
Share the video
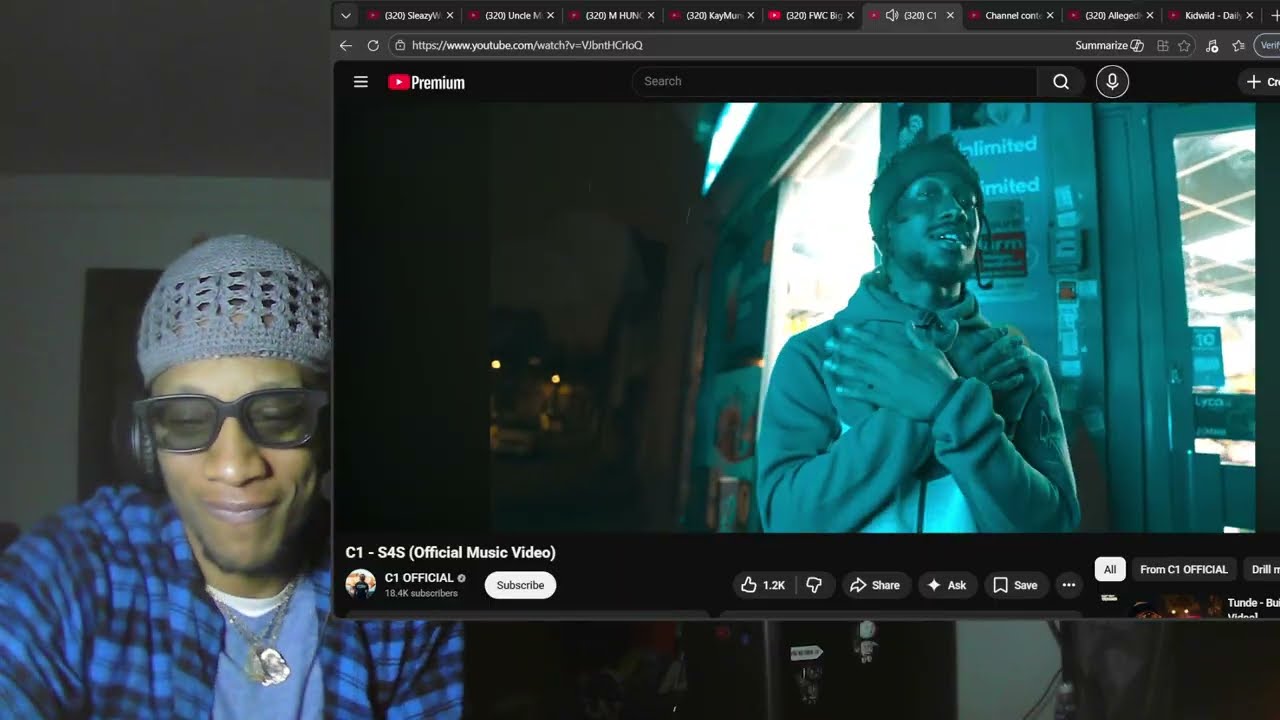(875, 585)
